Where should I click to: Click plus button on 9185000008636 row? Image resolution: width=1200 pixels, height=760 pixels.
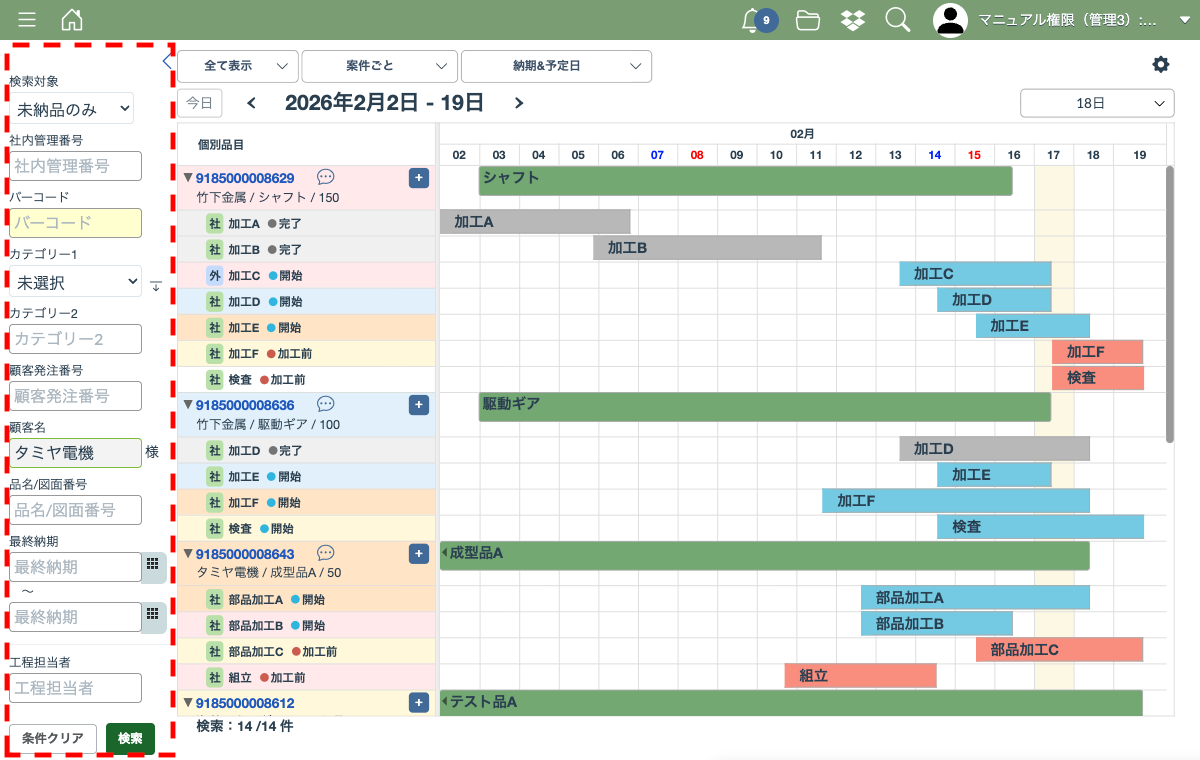[x=419, y=405]
